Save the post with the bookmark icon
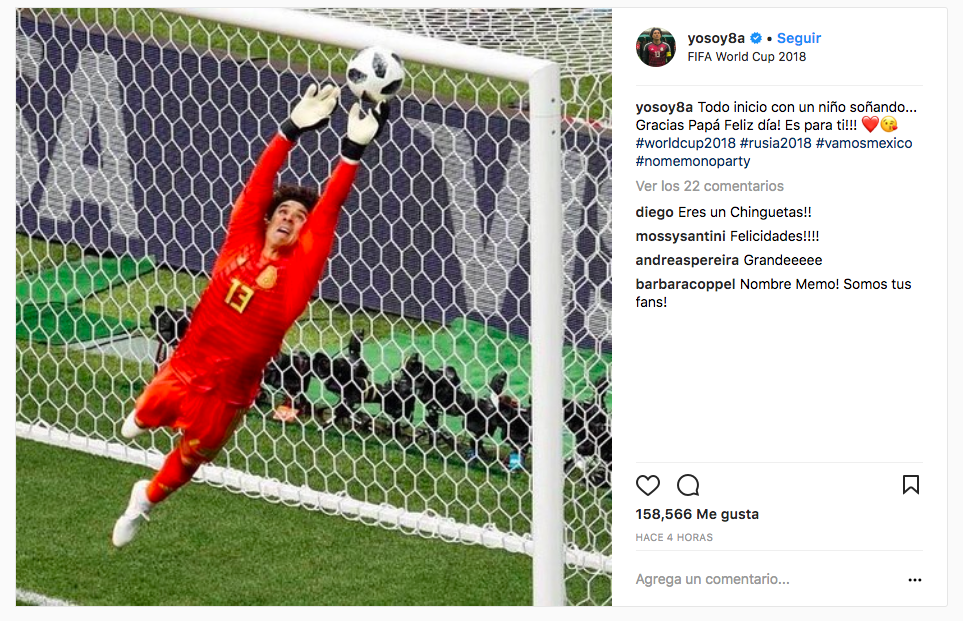This screenshot has width=963, height=621. (911, 485)
